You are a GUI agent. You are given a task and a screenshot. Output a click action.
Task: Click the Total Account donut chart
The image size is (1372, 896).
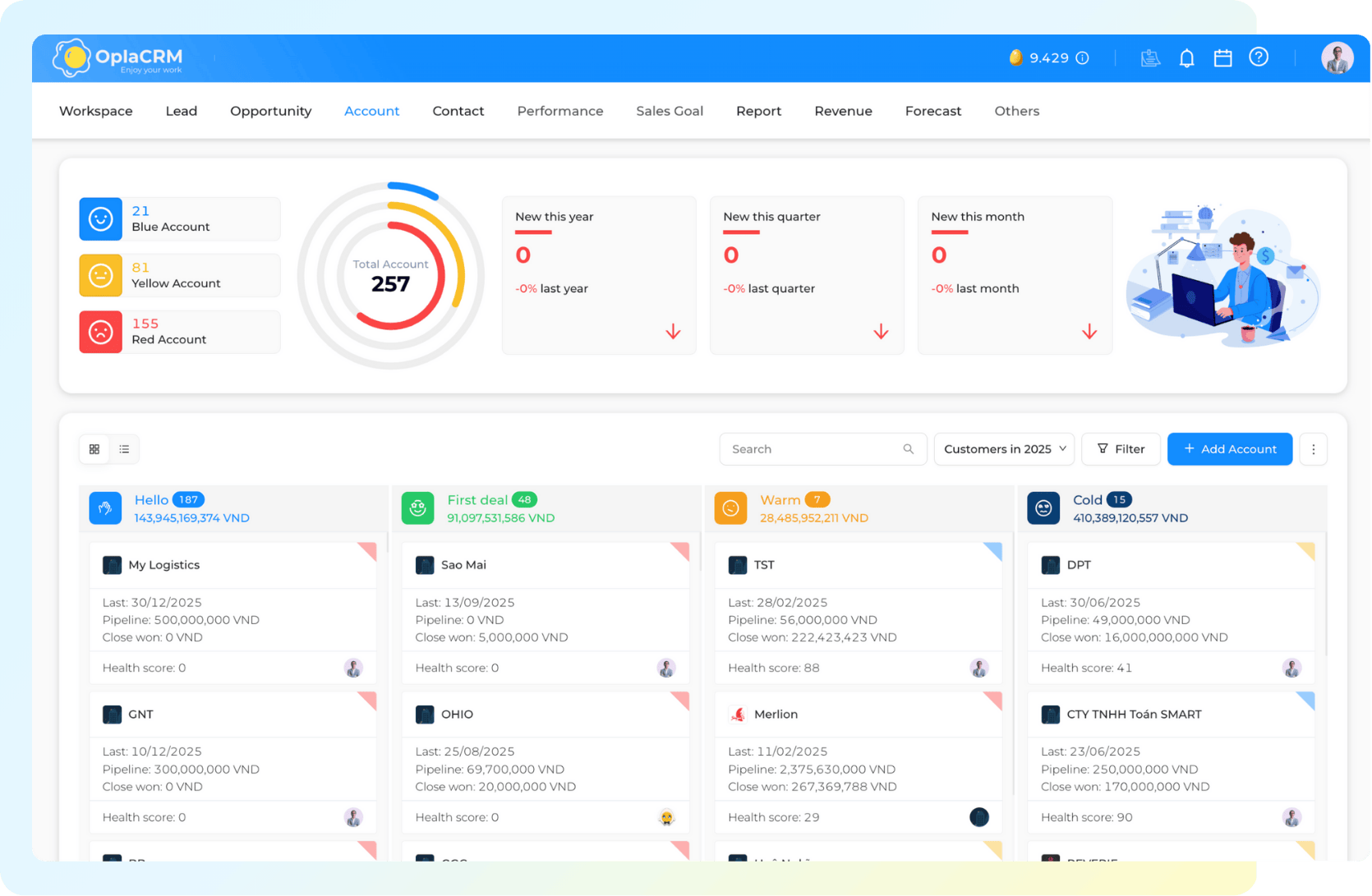390,276
